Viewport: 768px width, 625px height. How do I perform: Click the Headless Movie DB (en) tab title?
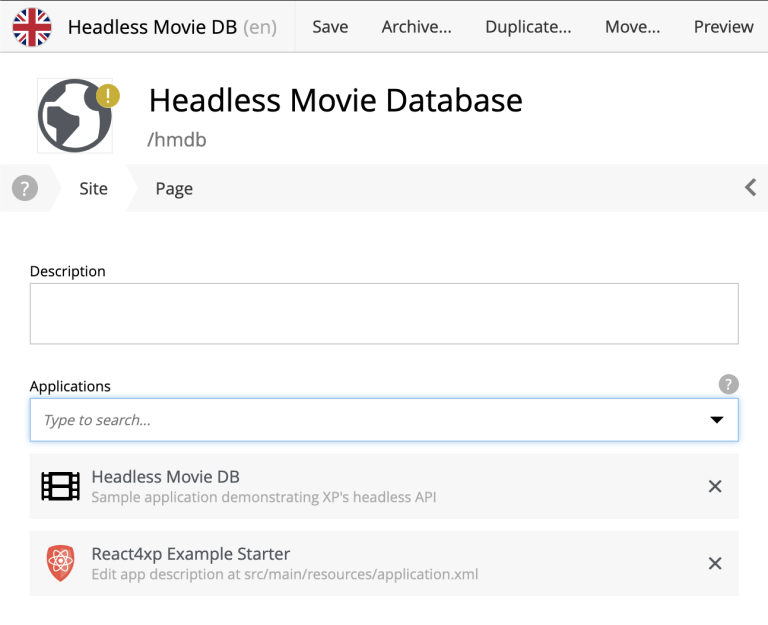point(172,27)
